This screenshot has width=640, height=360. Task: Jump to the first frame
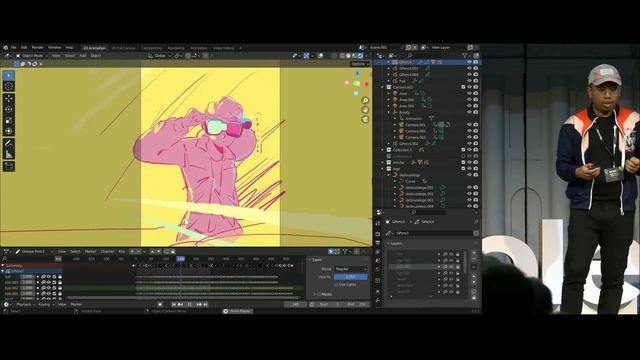(173, 304)
